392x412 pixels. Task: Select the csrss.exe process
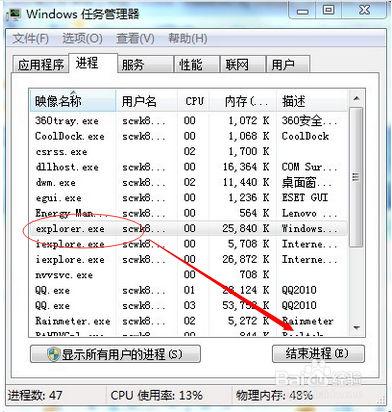189,151
